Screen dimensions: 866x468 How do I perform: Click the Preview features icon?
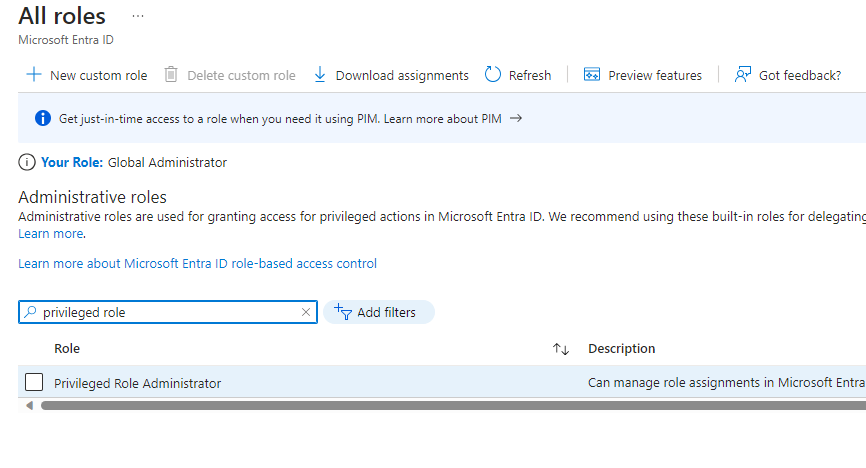click(x=592, y=75)
